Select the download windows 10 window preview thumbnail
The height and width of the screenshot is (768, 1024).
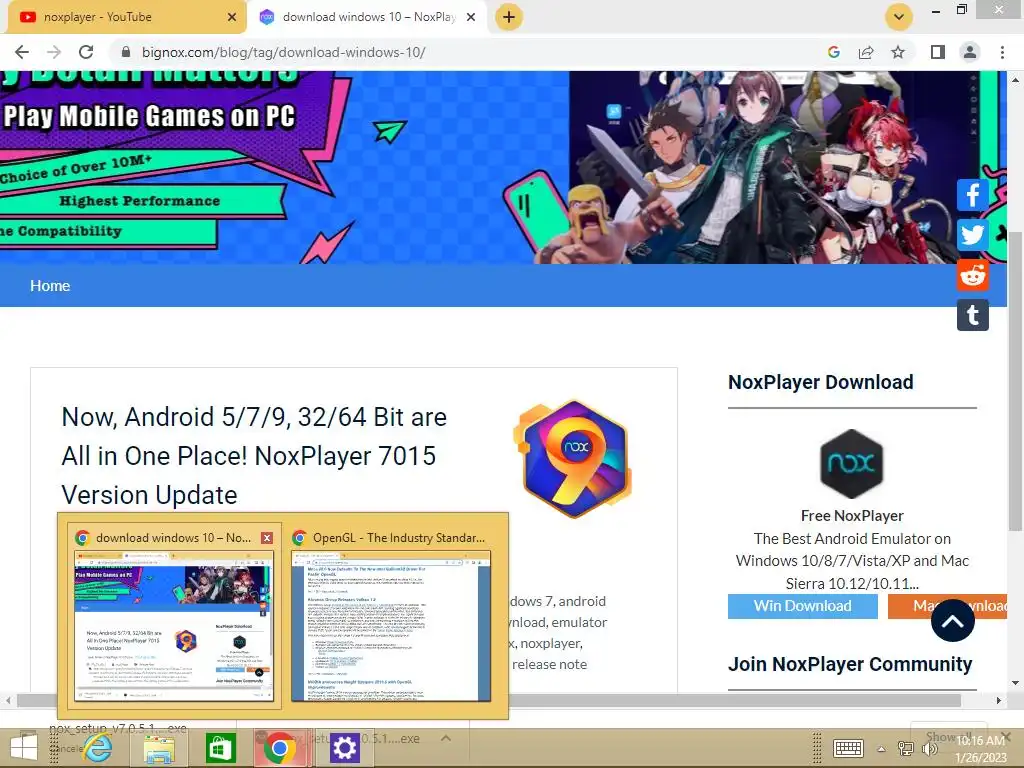(x=174, y=625)
